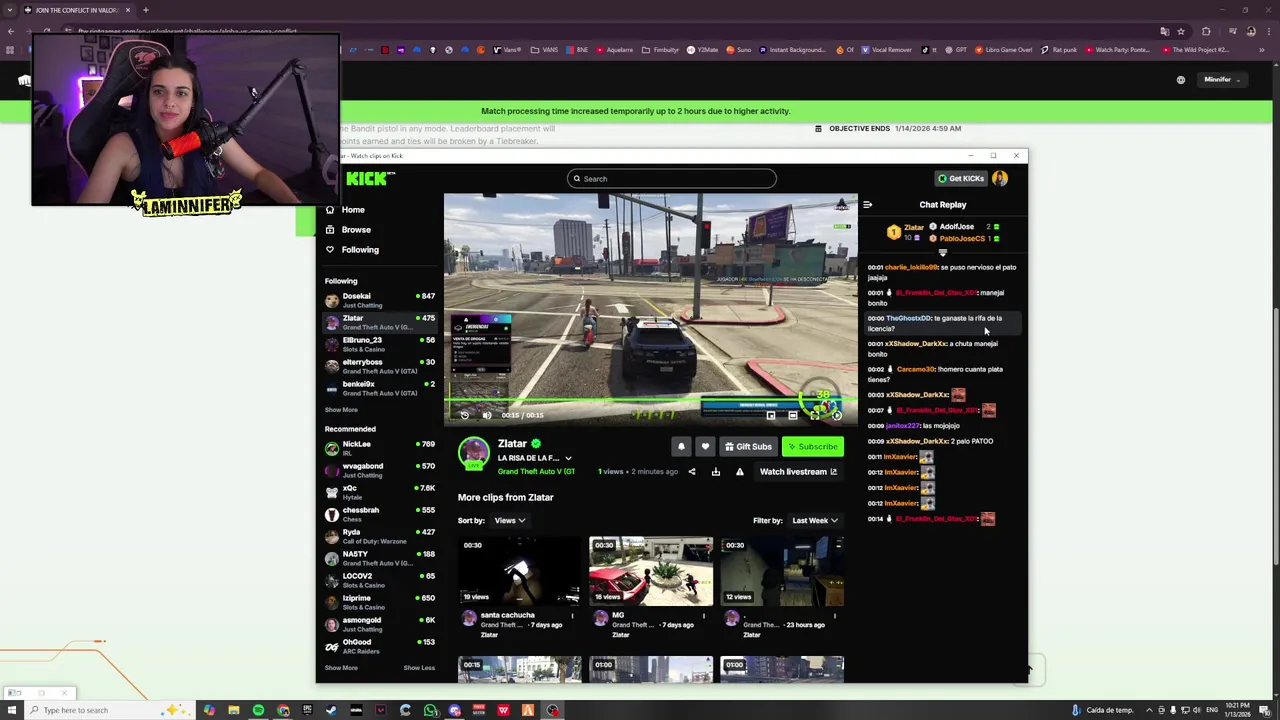The image size is (1280, 720).
Task: Select elterryboss in the Following list
Action: click(x=380, y=366)
